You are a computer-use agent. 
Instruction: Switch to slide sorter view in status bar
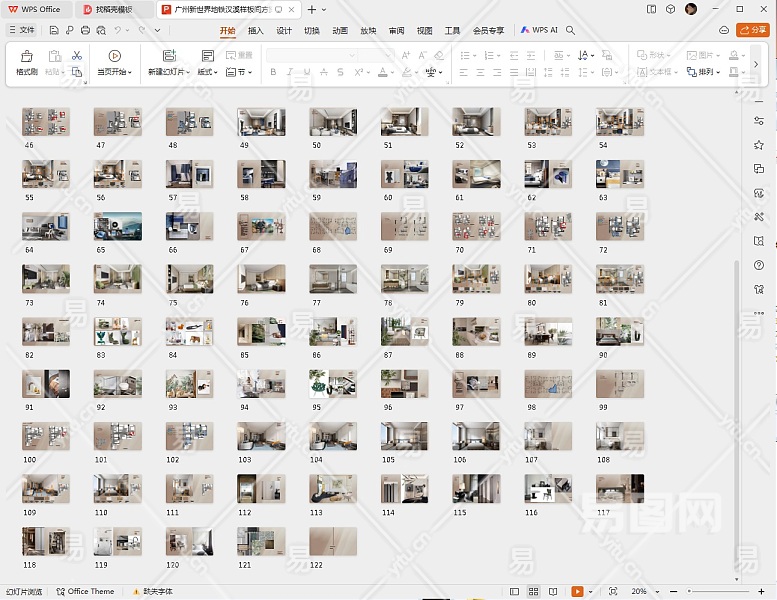[534, 591]
